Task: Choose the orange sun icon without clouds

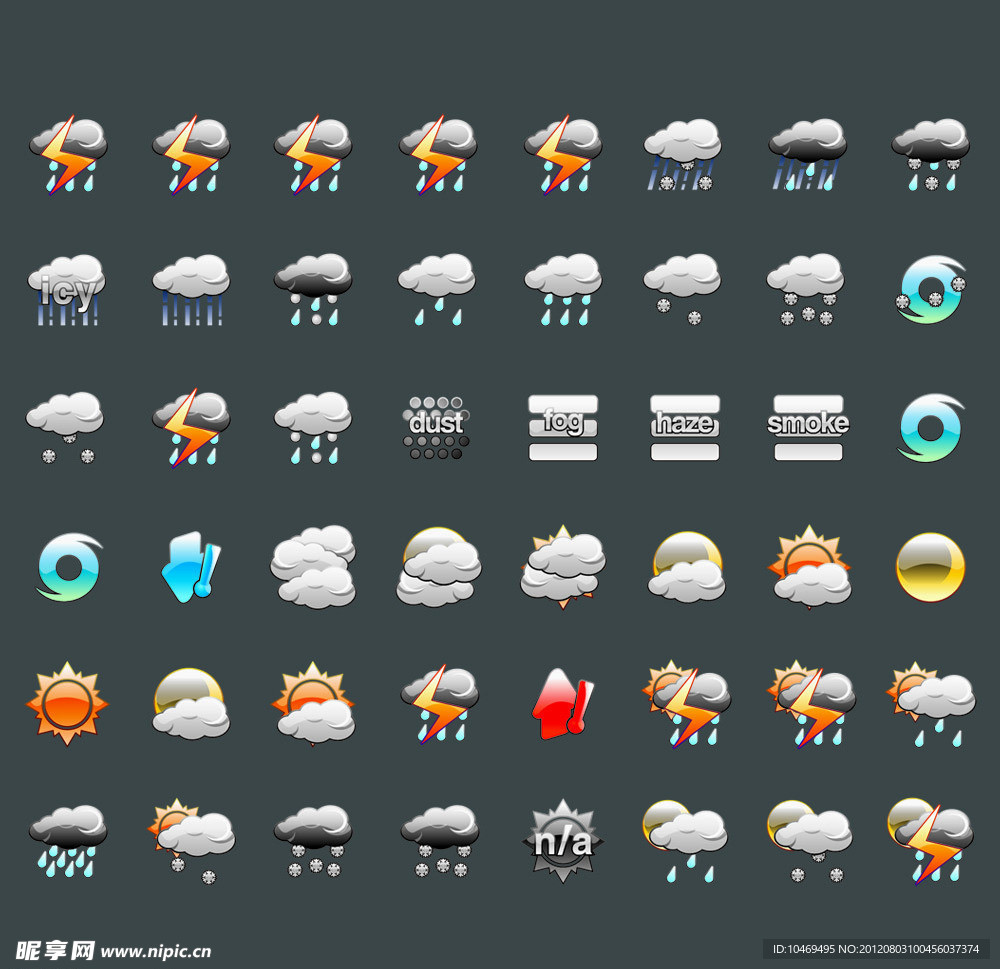Action: tap(67, 703)
